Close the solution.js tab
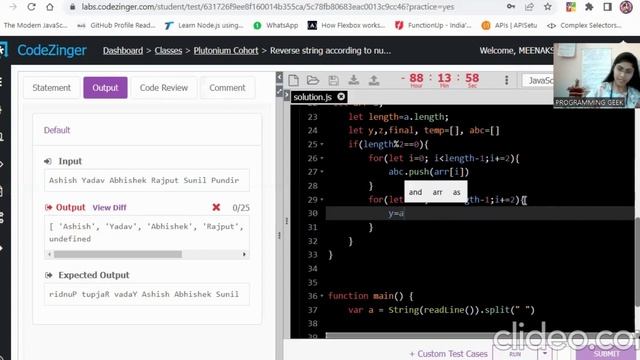Image resolution: width=640 pixels, height=360 pixels. click(x=341, y=97)
